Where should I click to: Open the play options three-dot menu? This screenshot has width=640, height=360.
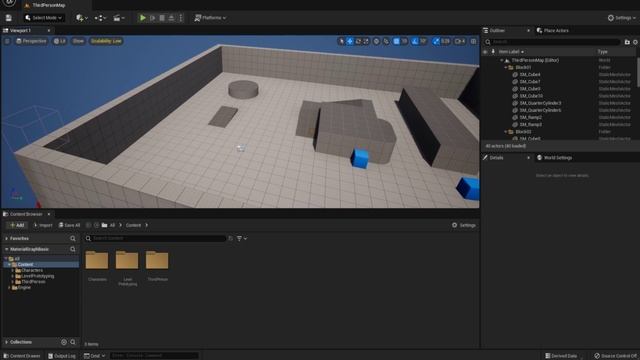click(x=180, y=18)
